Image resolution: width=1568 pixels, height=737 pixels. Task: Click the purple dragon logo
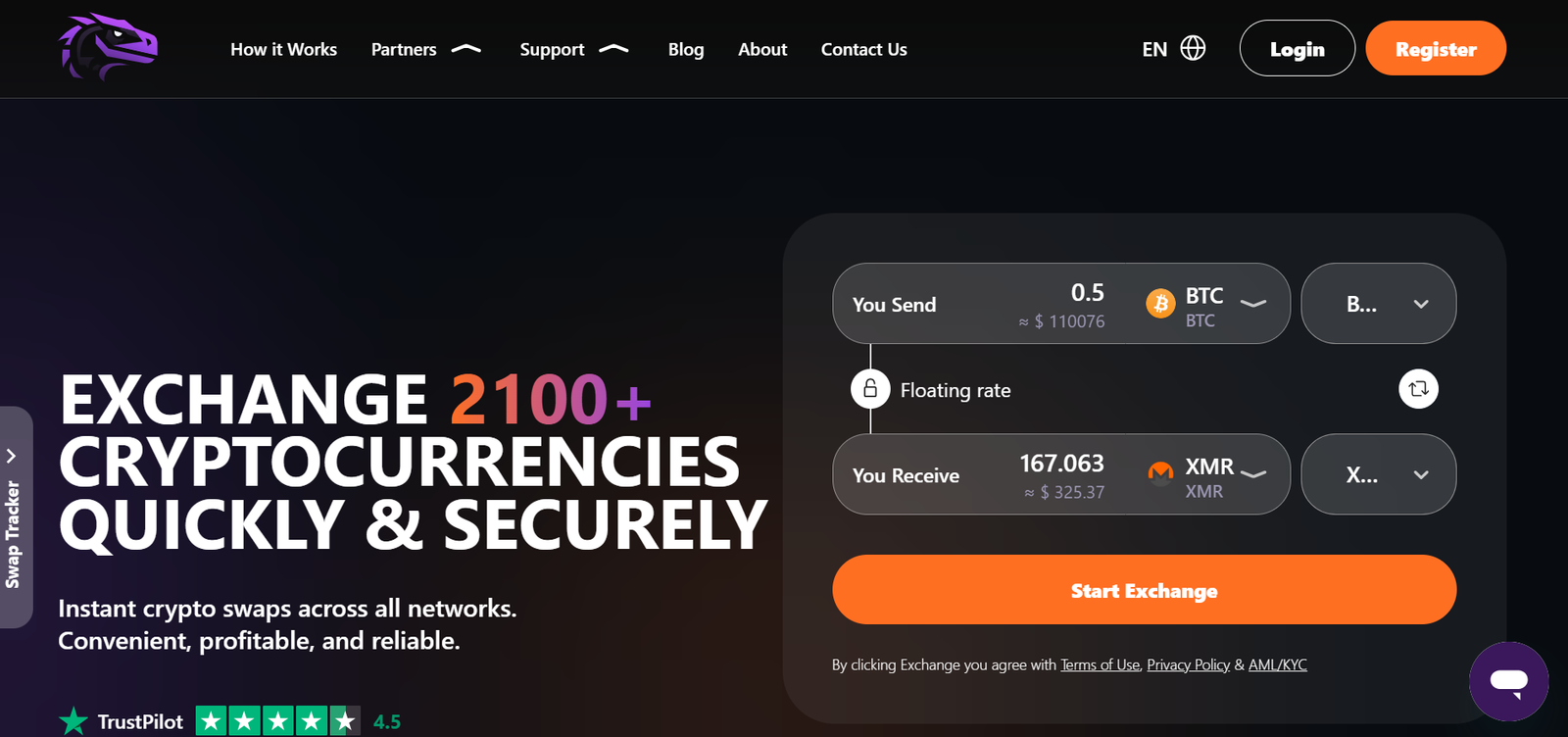108,46
